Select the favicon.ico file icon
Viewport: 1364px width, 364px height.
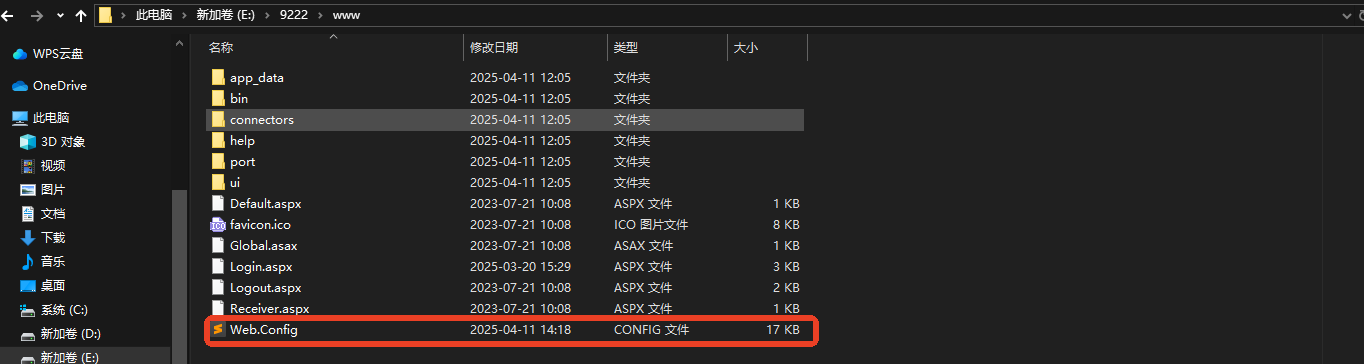(219, 225)
